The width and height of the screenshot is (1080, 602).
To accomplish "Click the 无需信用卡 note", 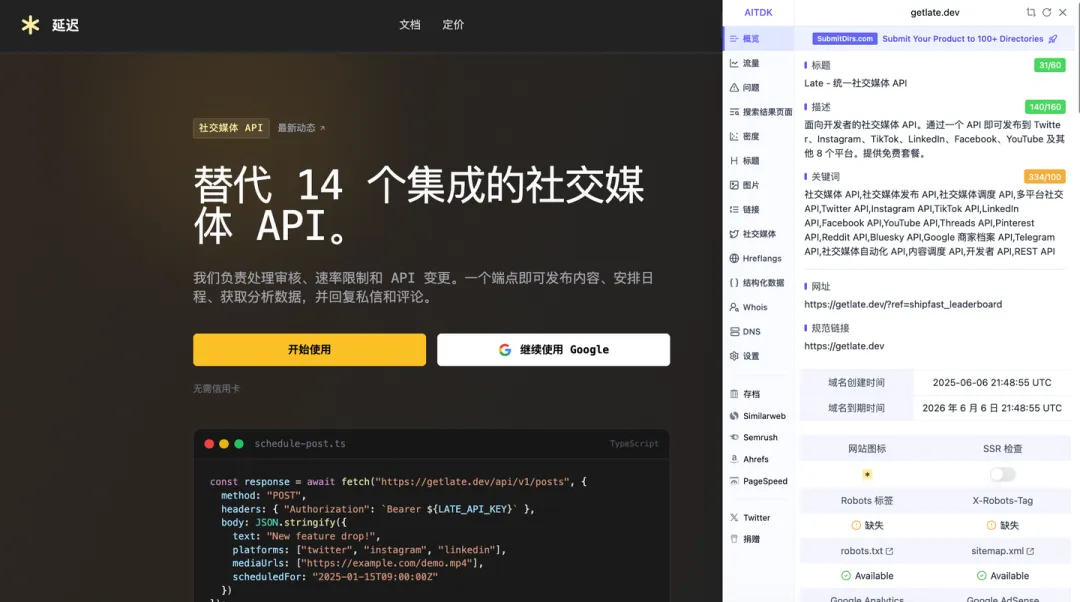I will 216,389.
